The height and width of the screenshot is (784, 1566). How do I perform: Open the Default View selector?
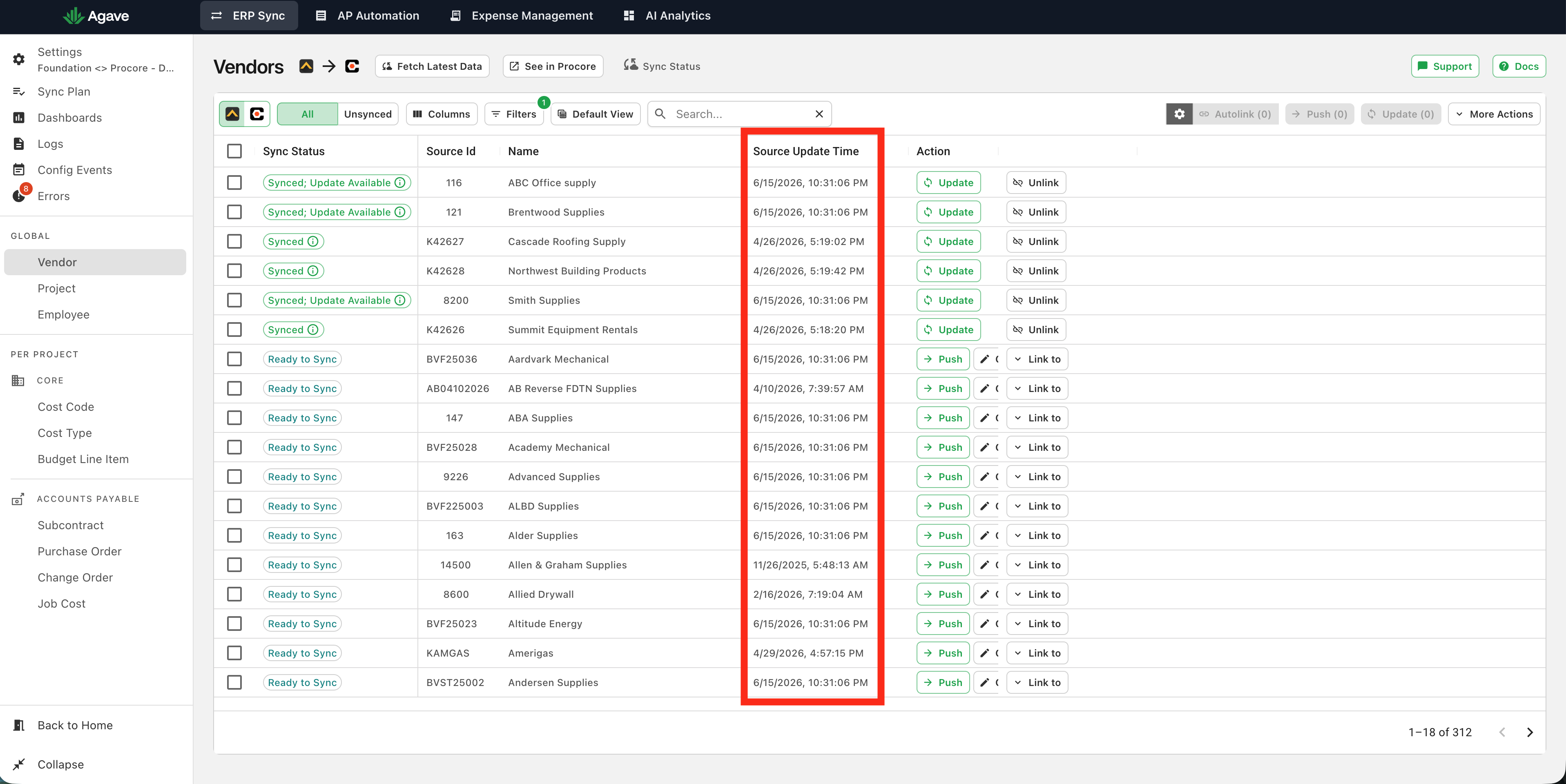tap(595, 114)
